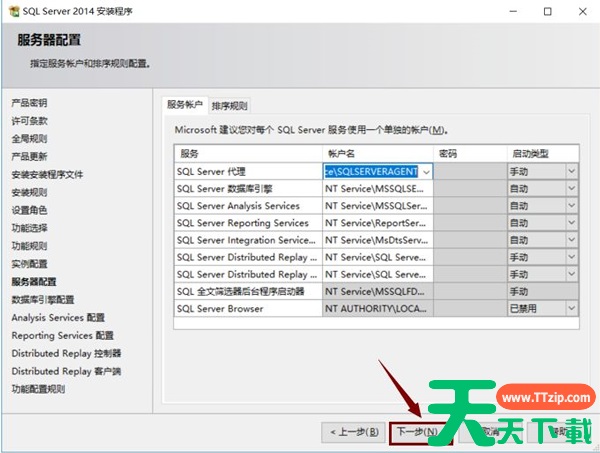Open account name dropdown for SQL Server 代理
Image resolution: width=600 pixels, height=453 pixels.
pyautogui.click(x=426, y=172)
